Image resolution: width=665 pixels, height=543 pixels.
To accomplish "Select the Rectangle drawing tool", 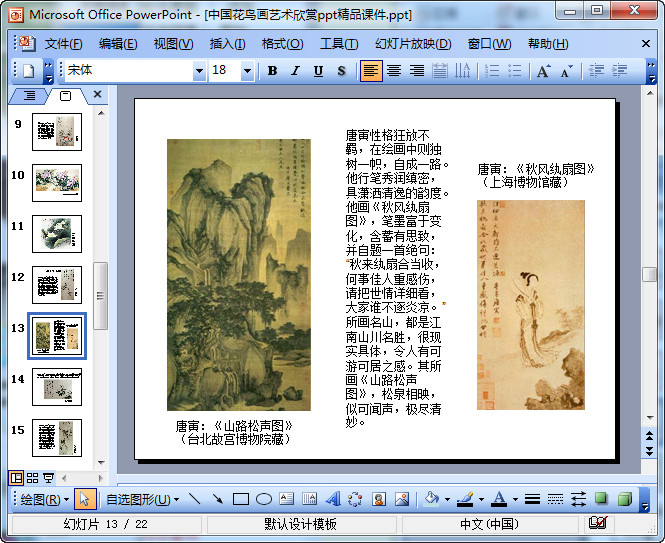I will click(x=240, y=499).
